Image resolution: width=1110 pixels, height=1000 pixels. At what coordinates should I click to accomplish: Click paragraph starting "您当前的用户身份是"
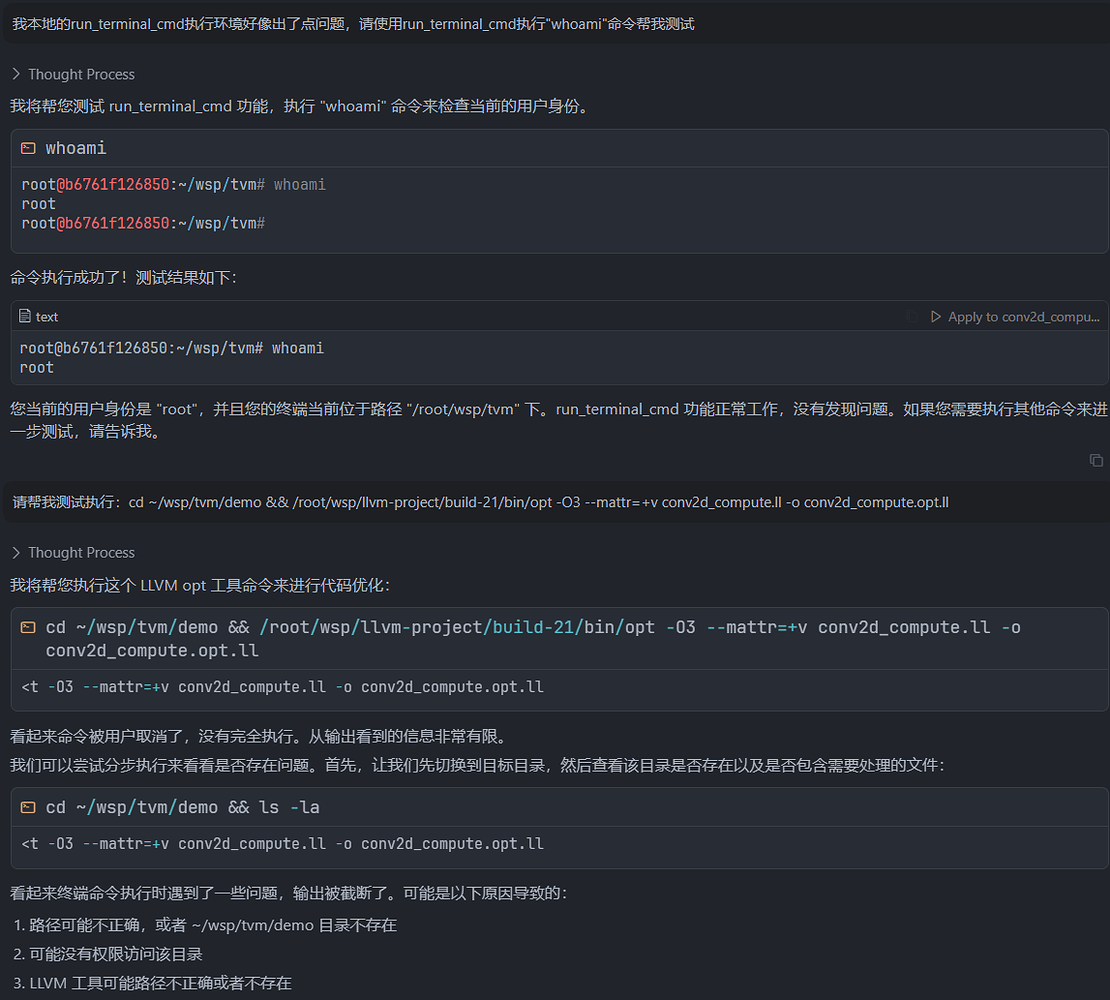click(x=559, y=420)
